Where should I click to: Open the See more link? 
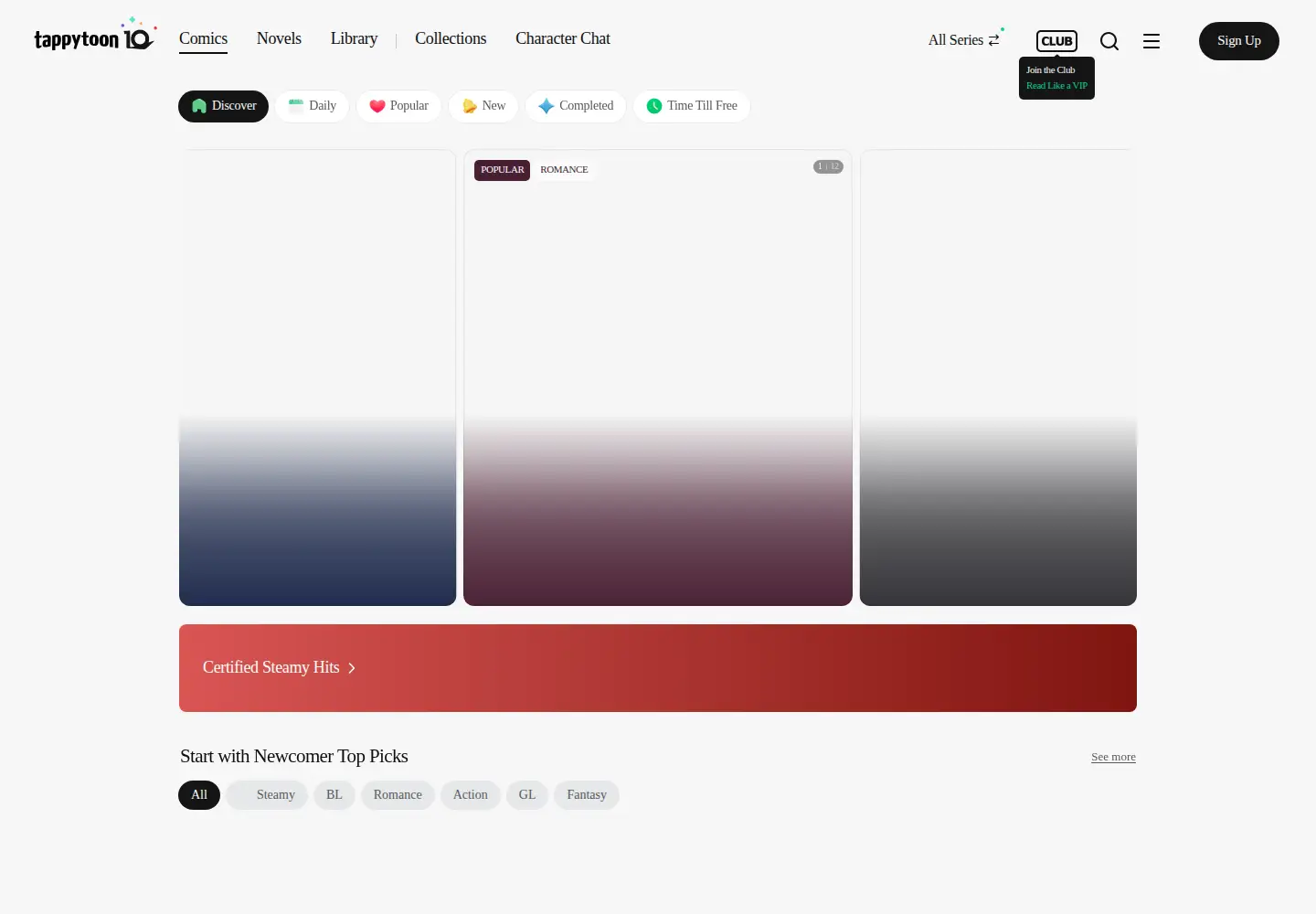coord(1113,757)
